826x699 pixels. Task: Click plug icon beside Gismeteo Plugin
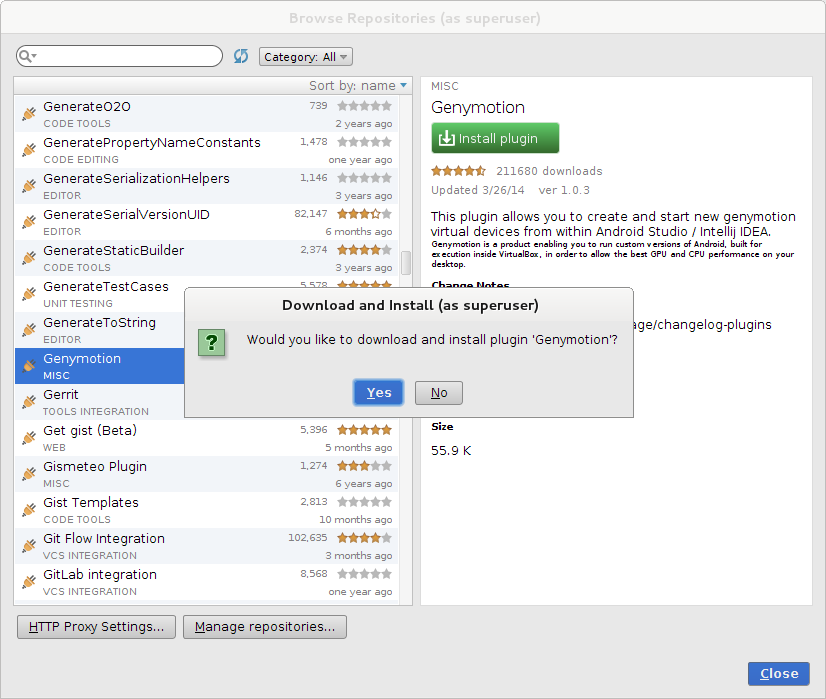coord(29,474)
